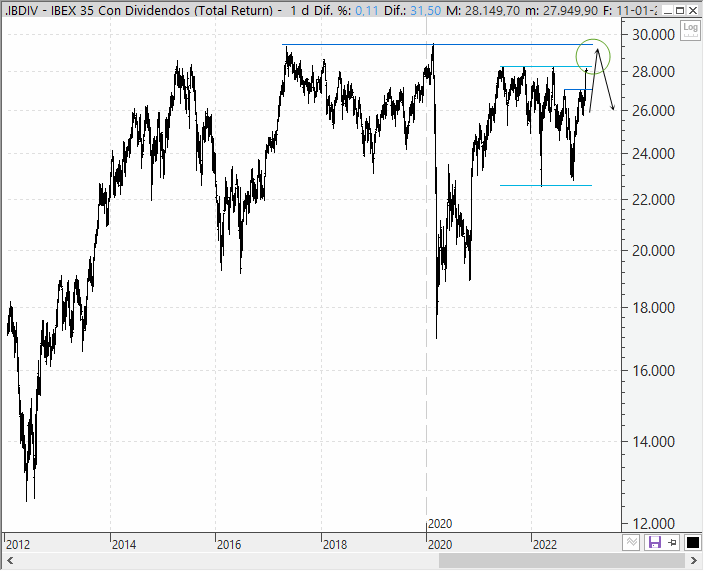This screenshot has width=704, height=571.
Task: Click the 22.000 price axis label
Action: tap(653, 199)
